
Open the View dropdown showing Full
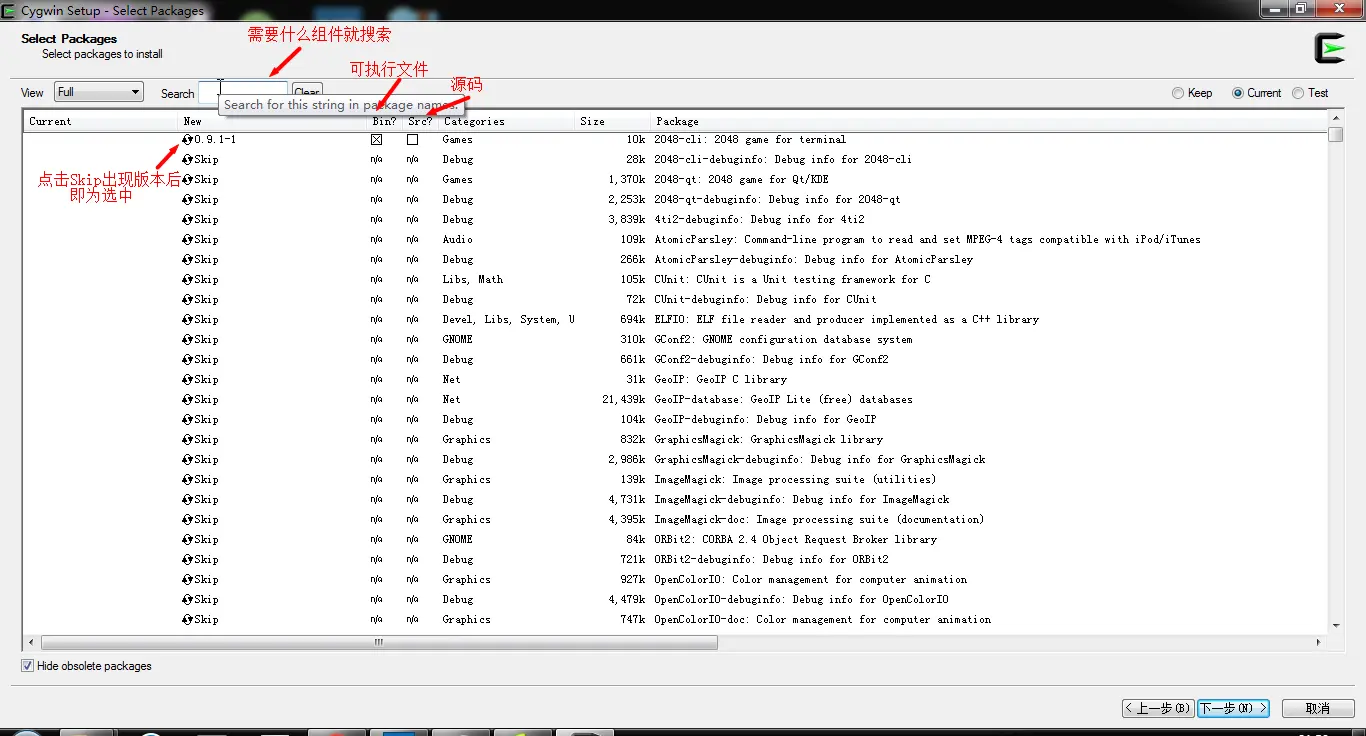99,92
